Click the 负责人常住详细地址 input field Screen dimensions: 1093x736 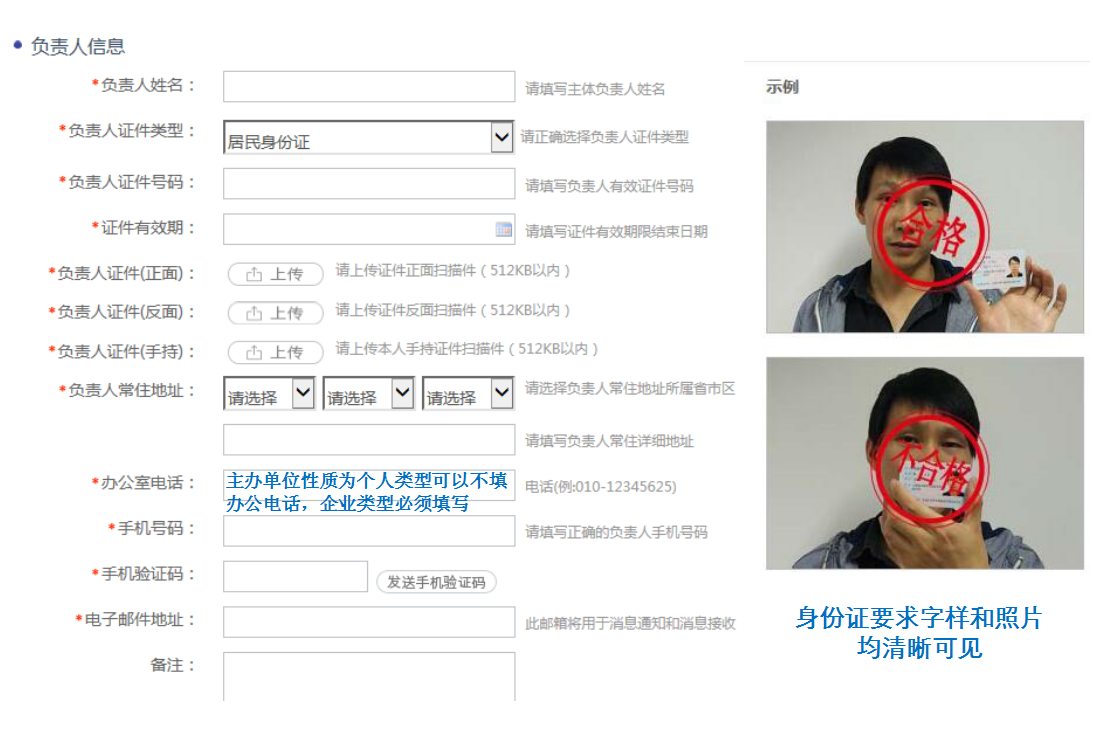368,440
